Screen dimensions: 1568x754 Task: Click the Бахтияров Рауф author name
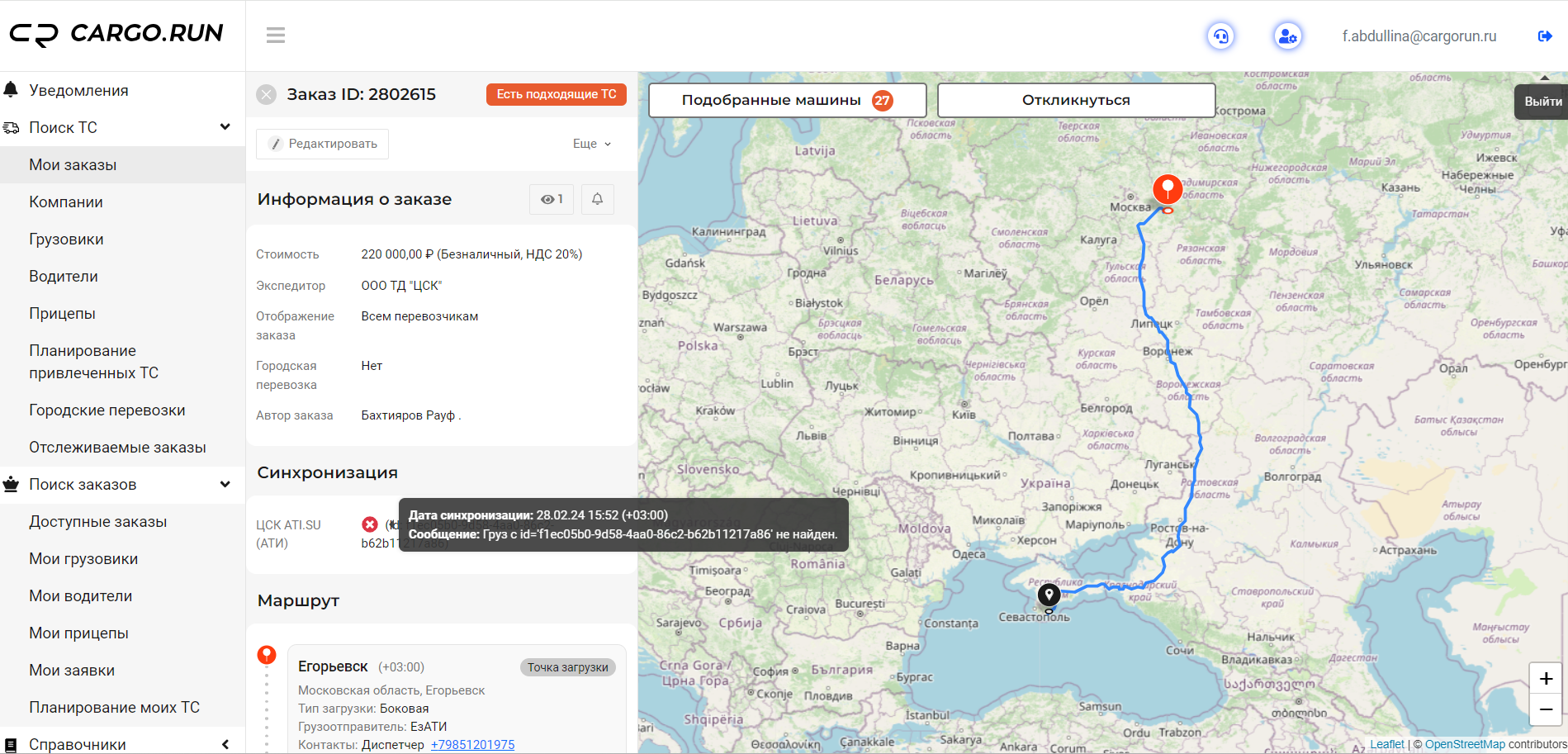[410, 415]
